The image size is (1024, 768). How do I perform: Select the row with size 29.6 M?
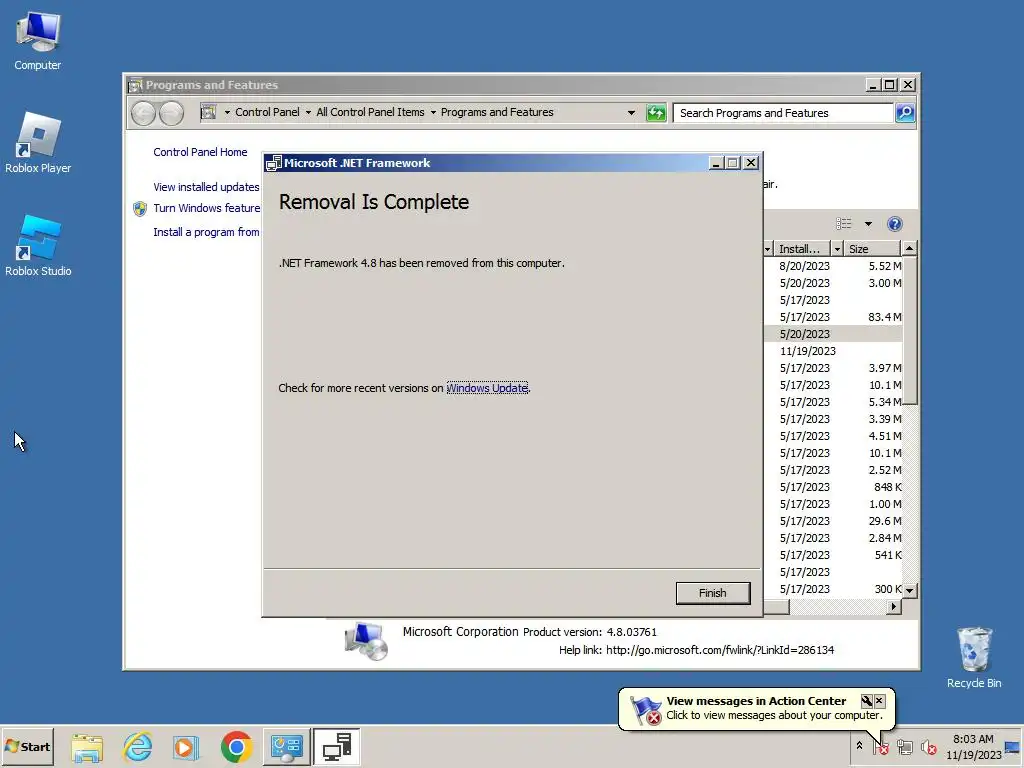click(833, 520)
